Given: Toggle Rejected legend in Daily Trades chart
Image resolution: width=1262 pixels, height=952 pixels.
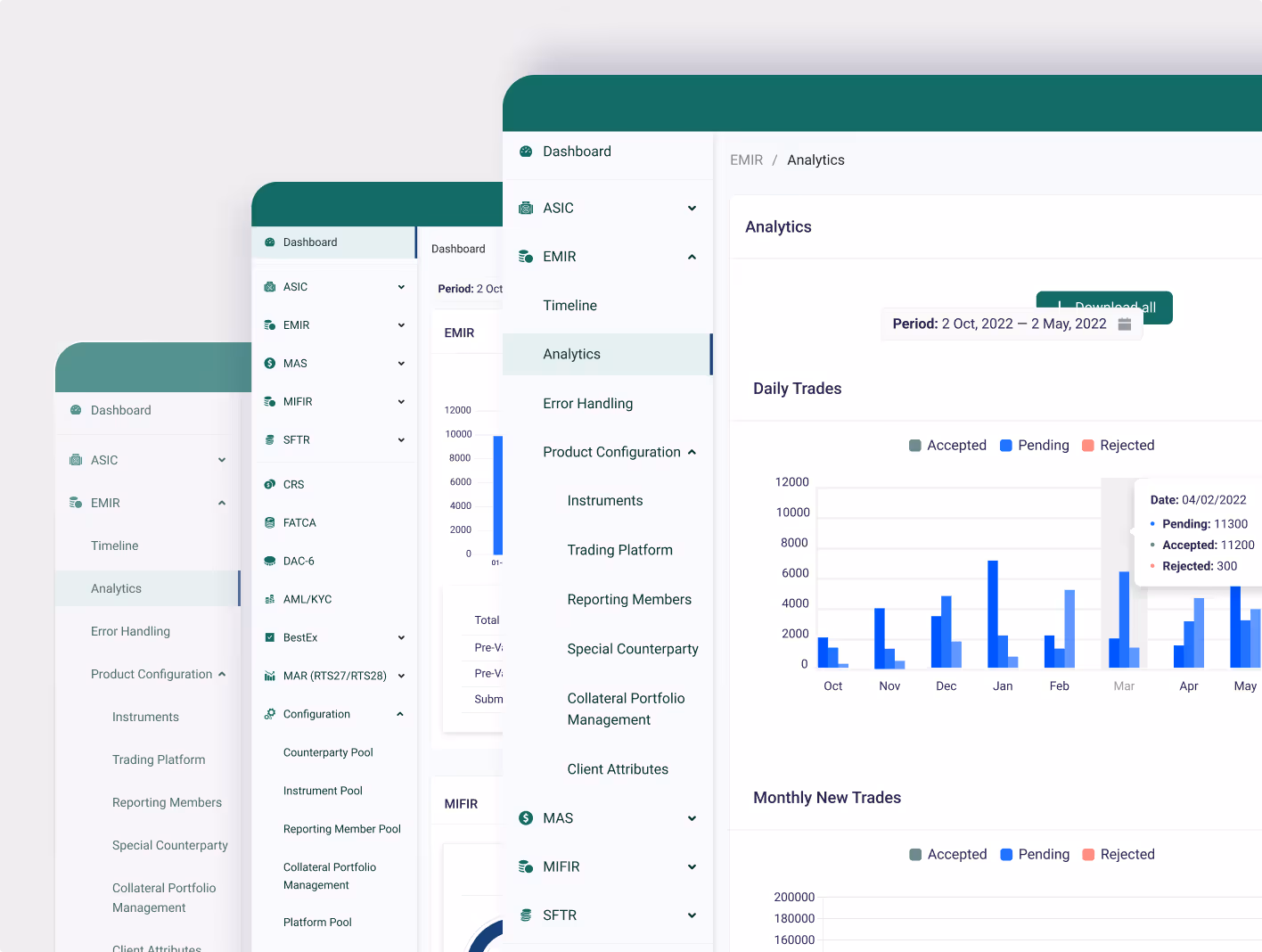Looking at the screenshot, I should pyautogui.click(x=1119, y=446).
